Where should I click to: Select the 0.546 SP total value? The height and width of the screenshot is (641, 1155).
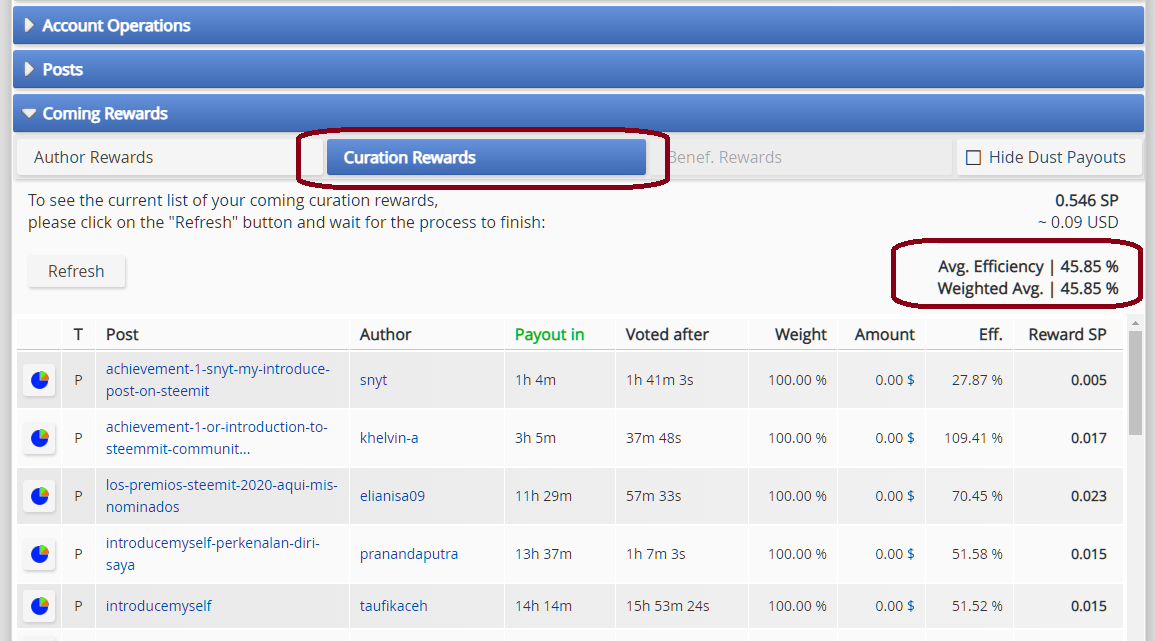coord(1086,200)
